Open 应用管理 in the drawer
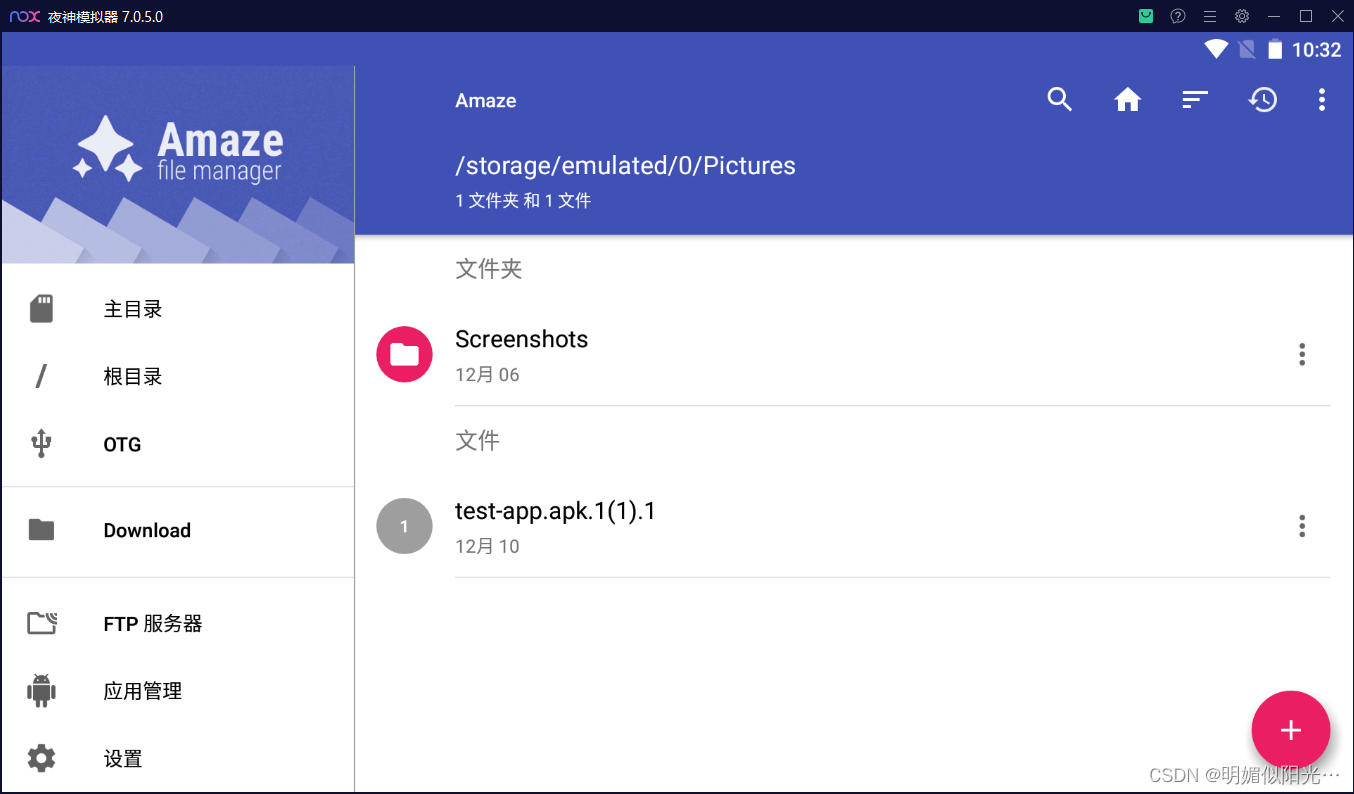Screen dimensions: 1354x794 point(178,691)
